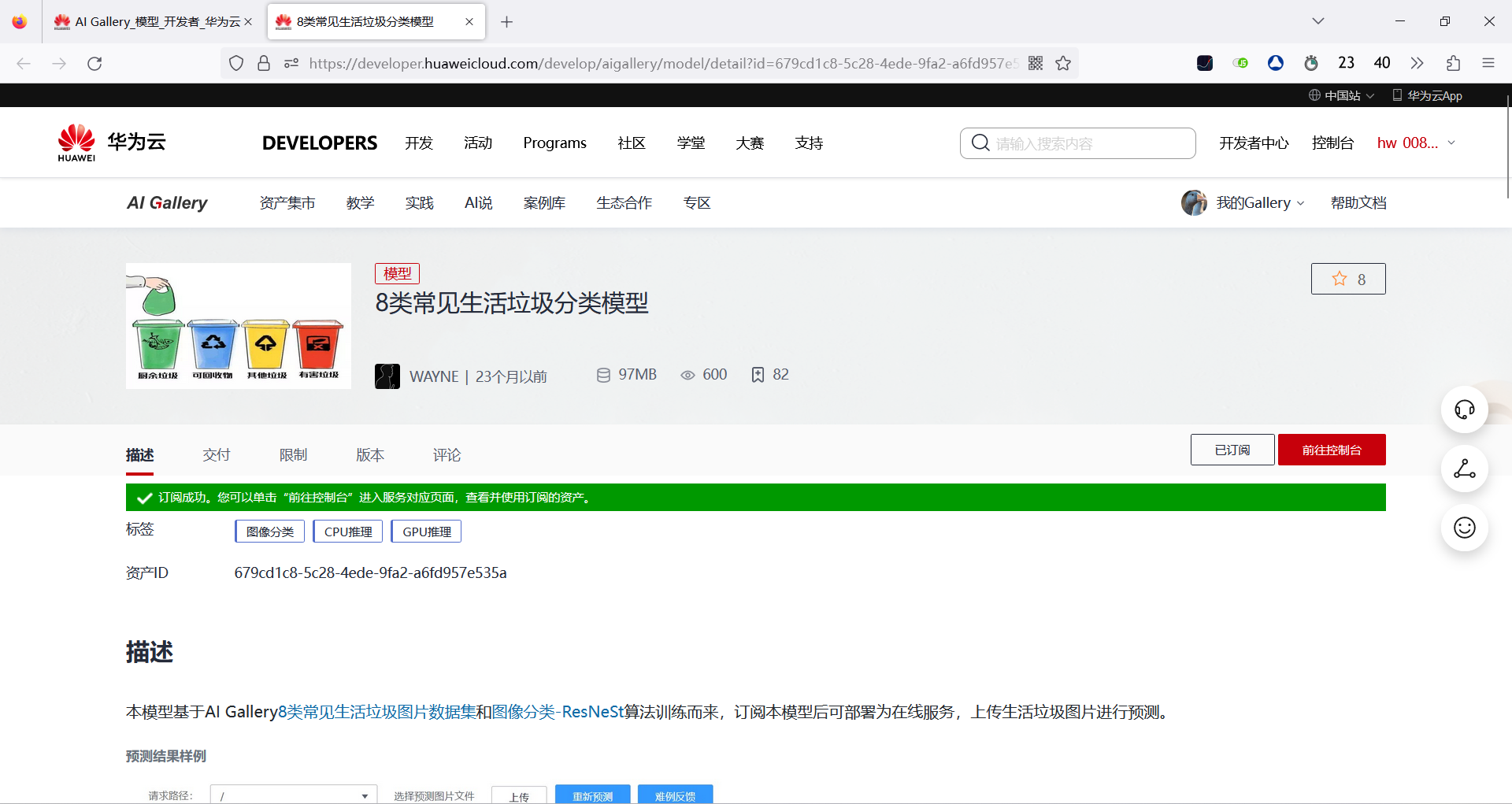Image resolution: width=1512 pixels, height=804 pixels.
Task: Open the Firefox extensions puzzle icon
Action: 1453,63
